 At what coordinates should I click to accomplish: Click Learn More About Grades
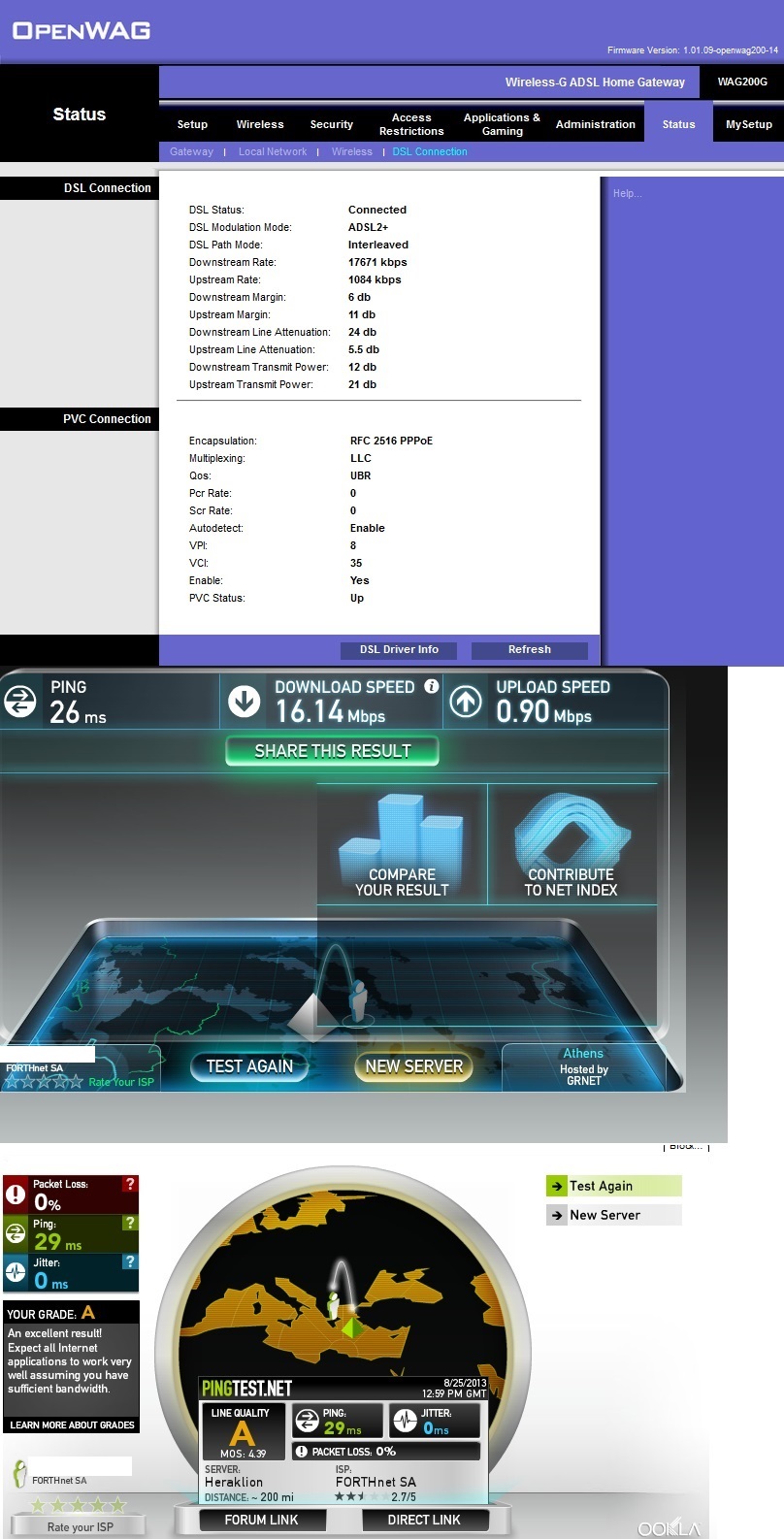[x=72, y=1424]
